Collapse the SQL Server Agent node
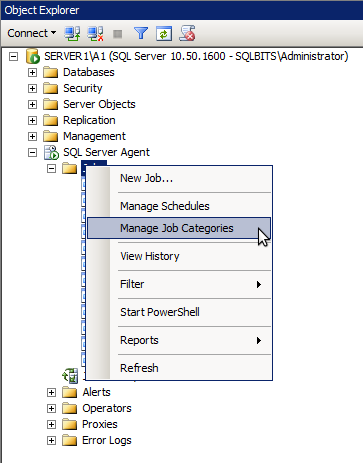 (32, 153)
